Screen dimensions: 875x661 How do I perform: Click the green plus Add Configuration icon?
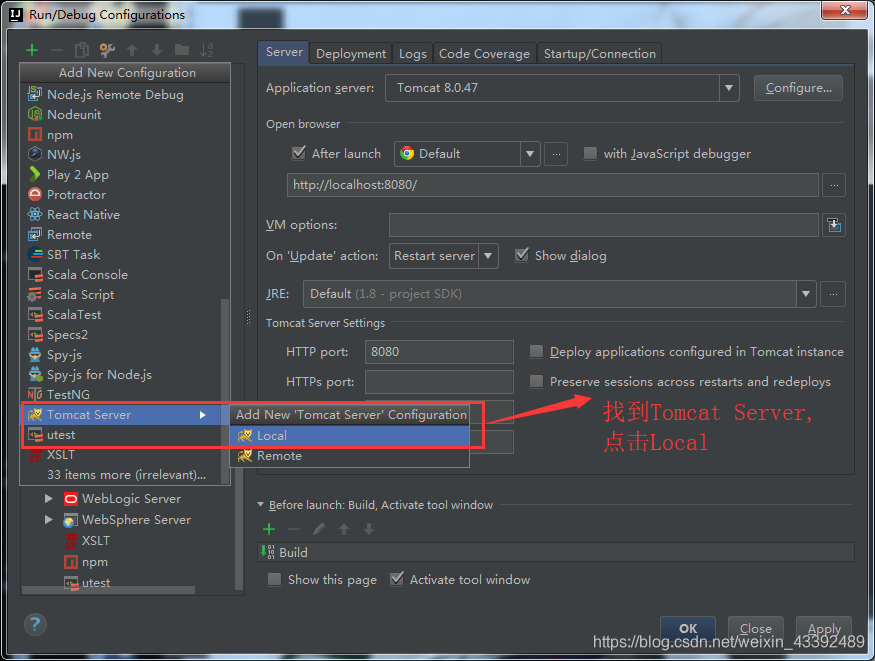[32, 50]
